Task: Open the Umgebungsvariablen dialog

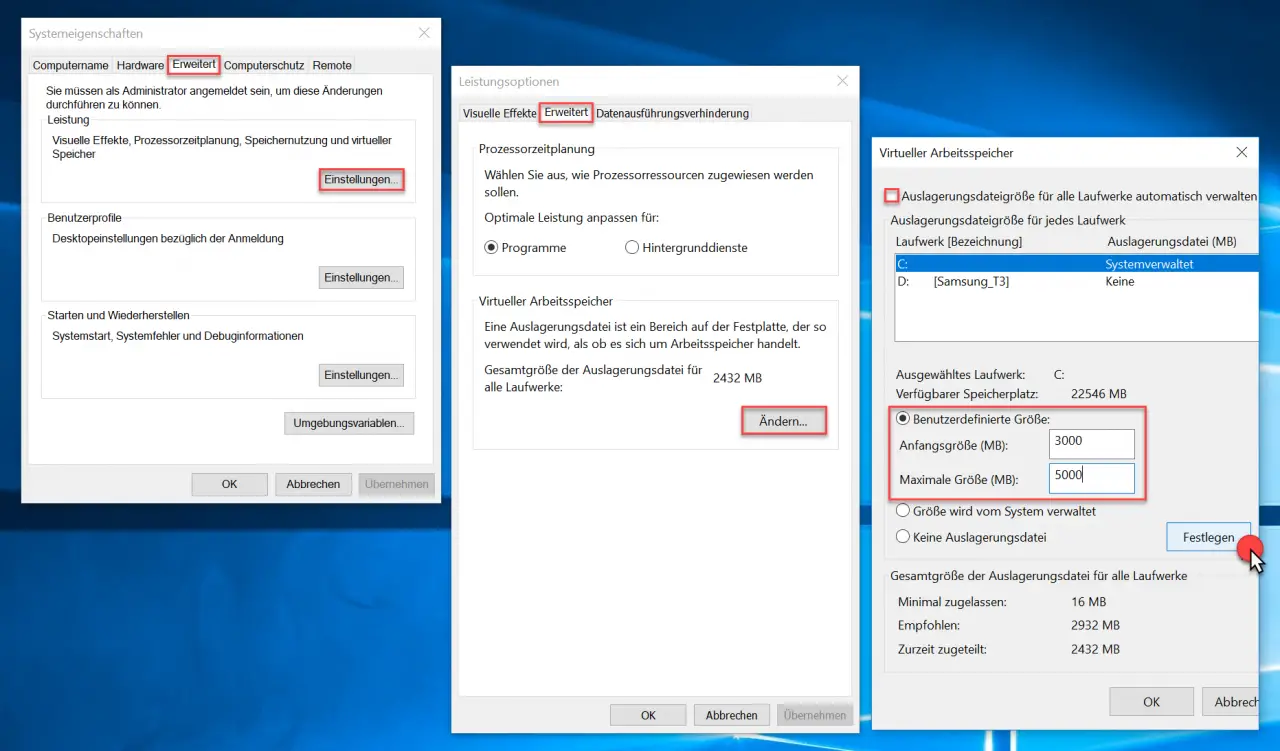Action: tap(348, 423)
